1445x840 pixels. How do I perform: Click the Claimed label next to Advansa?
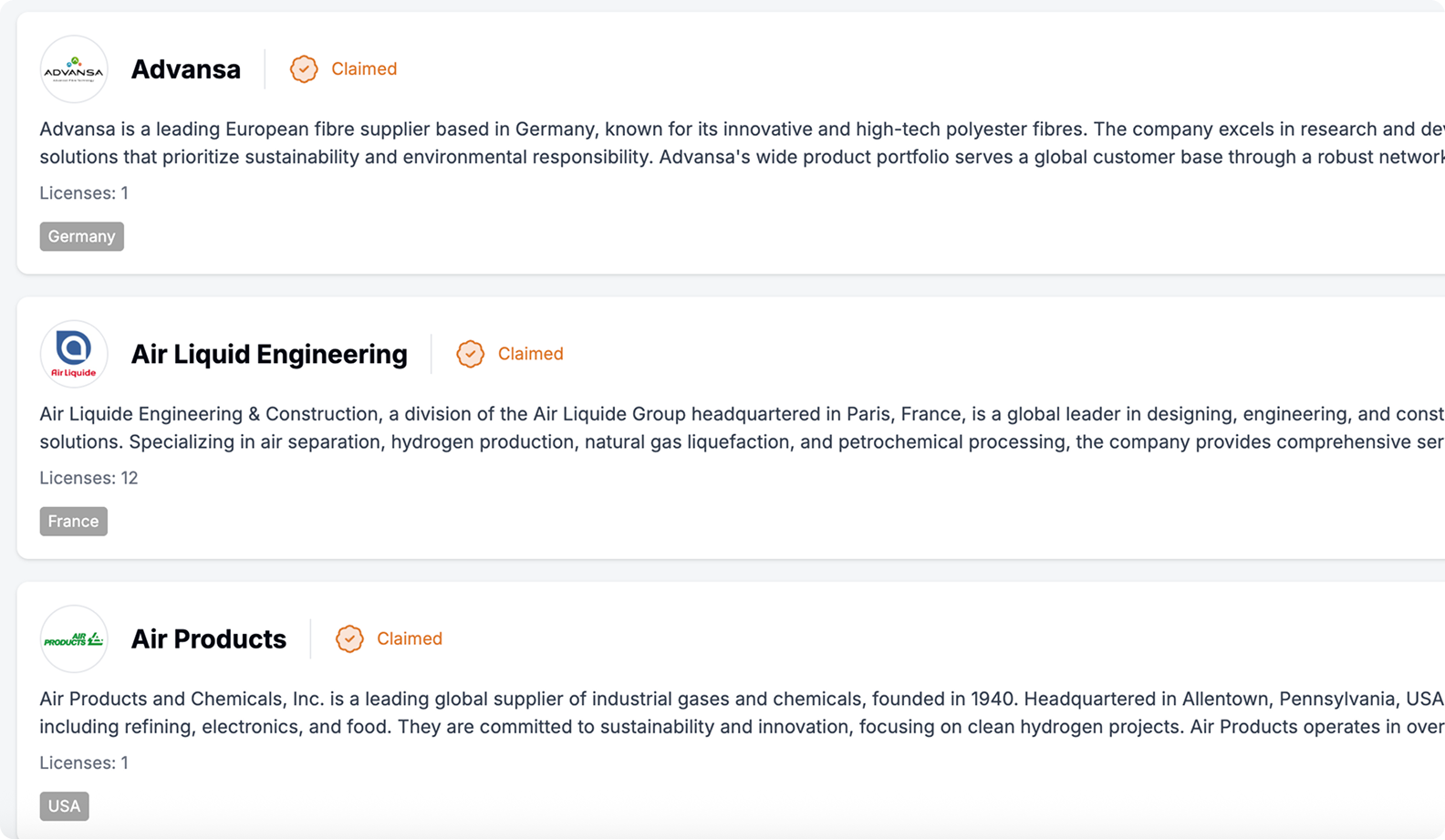click(364, 69)
